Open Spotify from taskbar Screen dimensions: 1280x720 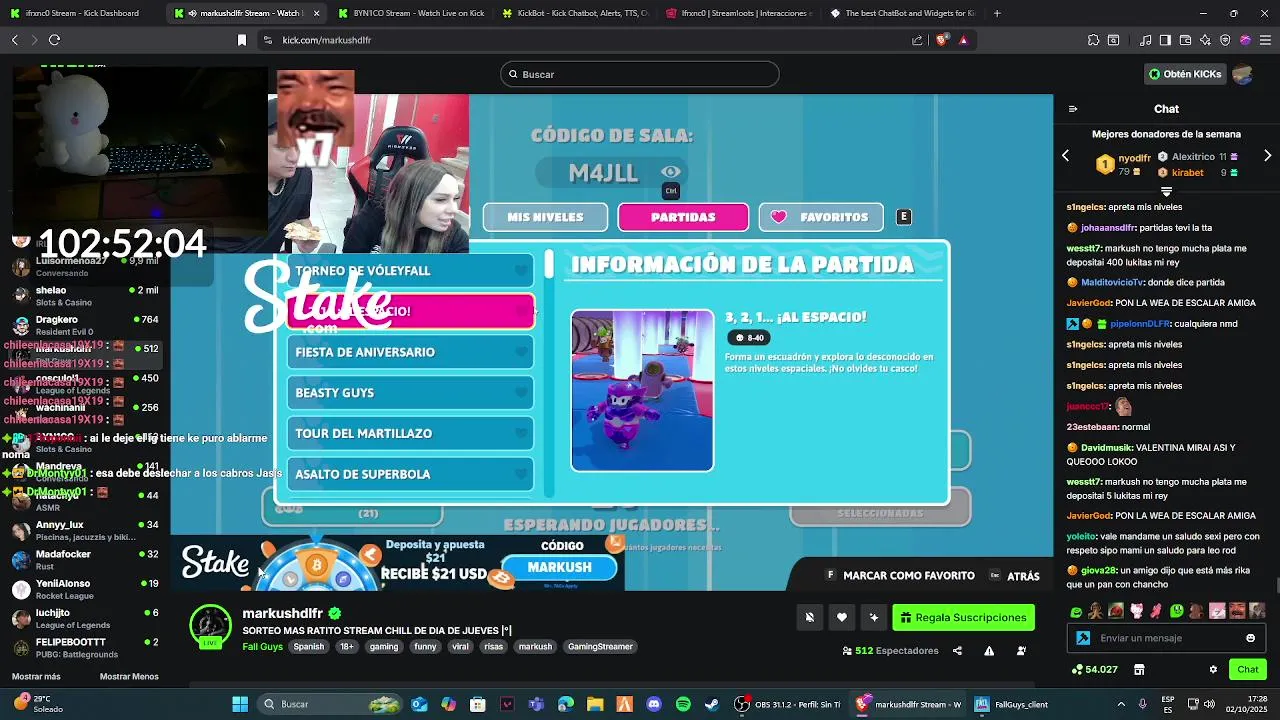(683, 704)
